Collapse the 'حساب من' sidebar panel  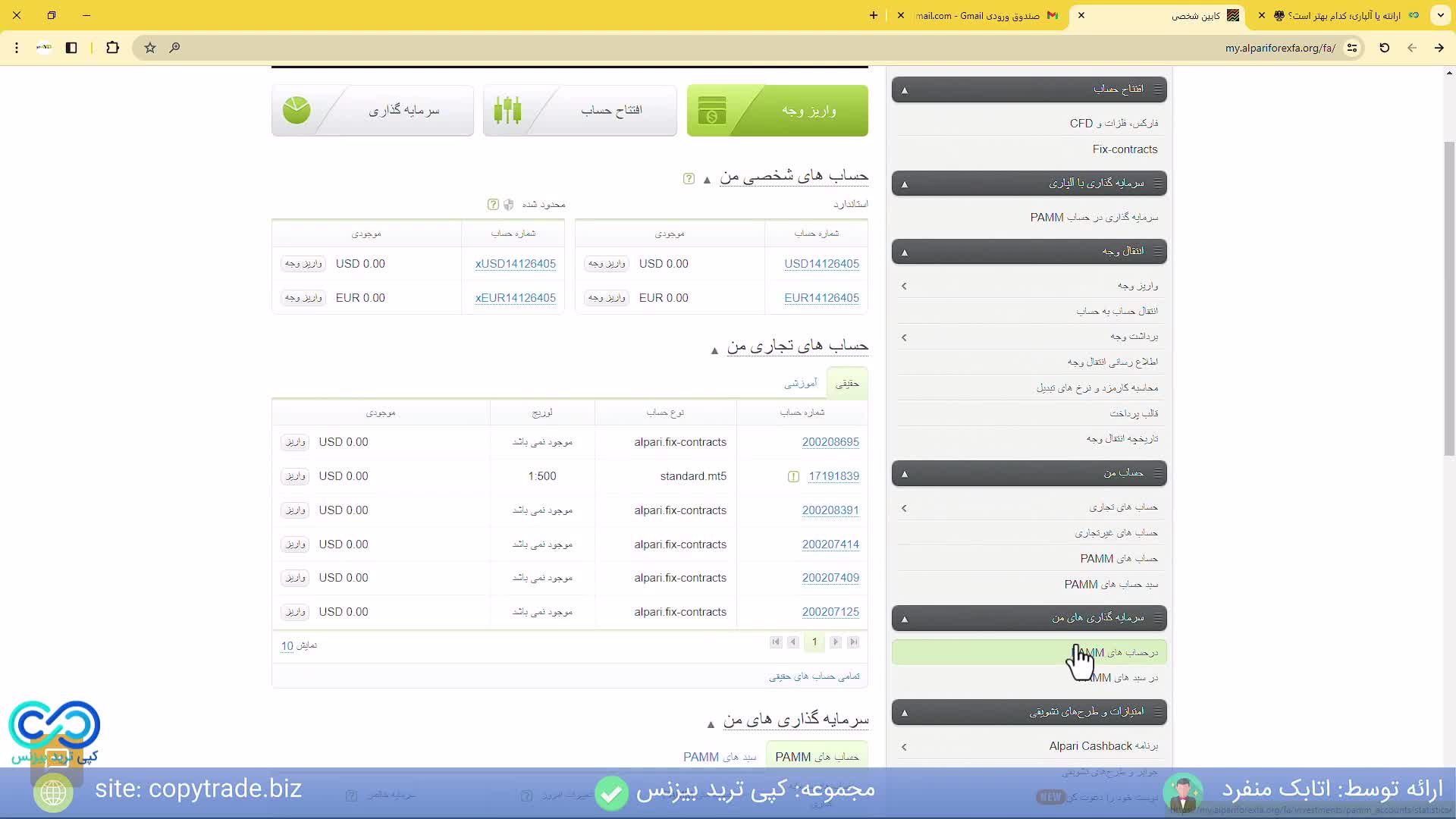(x=904, y=474)
